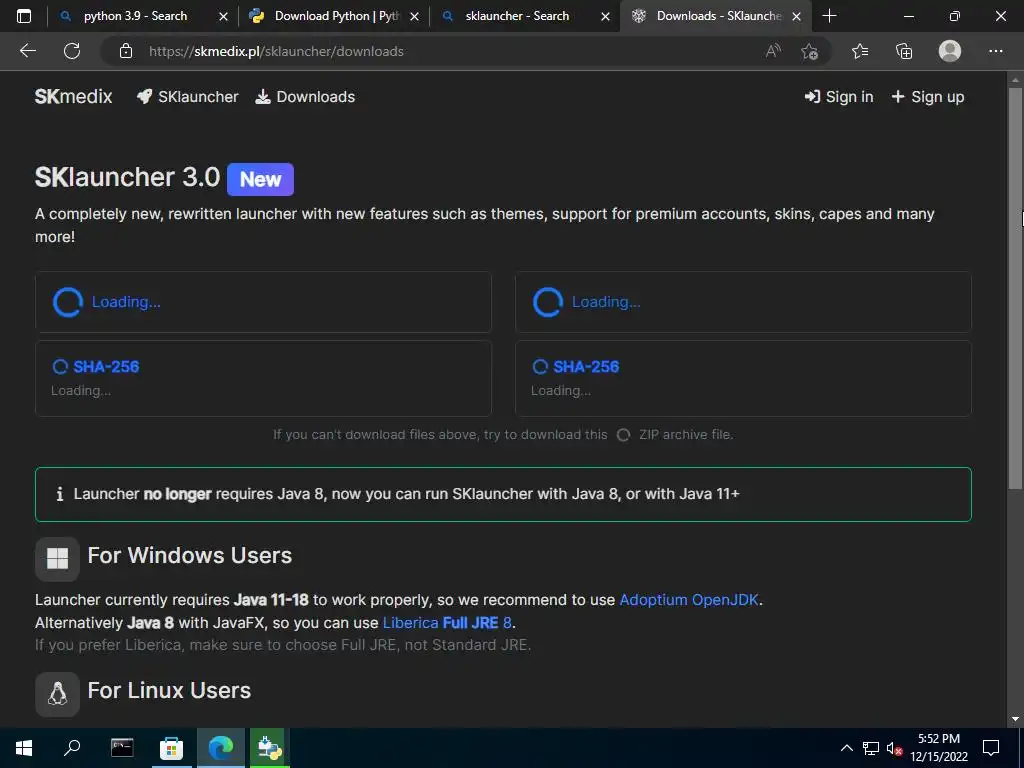
Task: Click the site lock info icon
Action: coord(126,51)
